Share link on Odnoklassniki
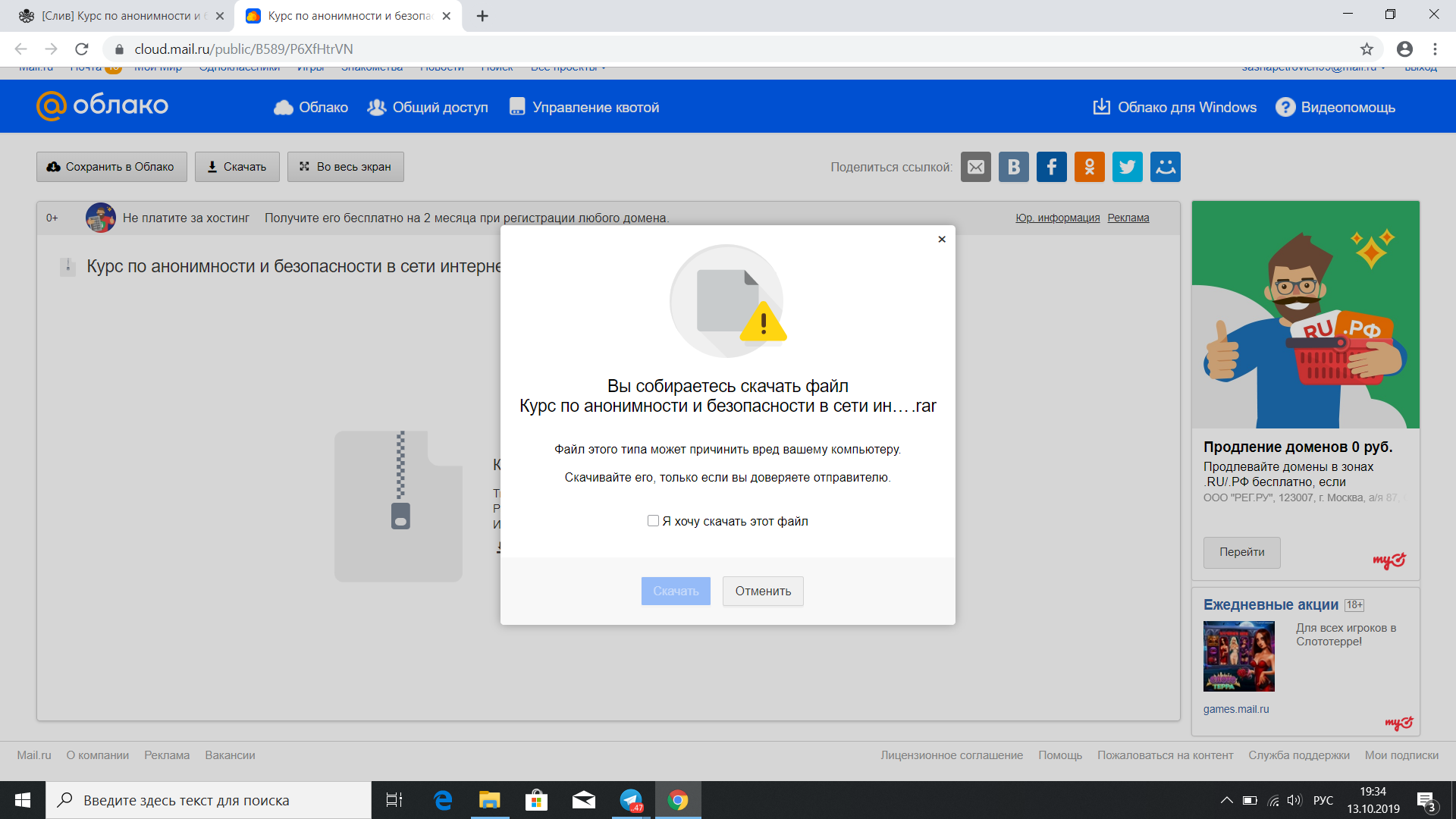Viewport: 1456px width, 819px height. 1089,167
